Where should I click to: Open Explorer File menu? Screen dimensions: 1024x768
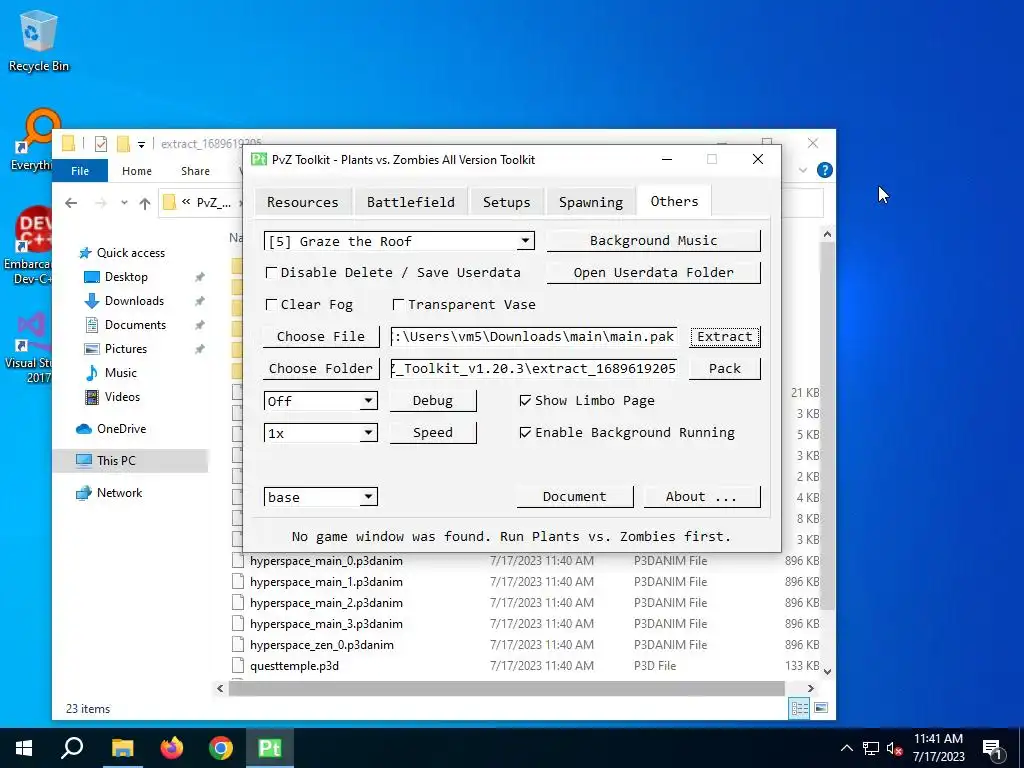point(80,171)
